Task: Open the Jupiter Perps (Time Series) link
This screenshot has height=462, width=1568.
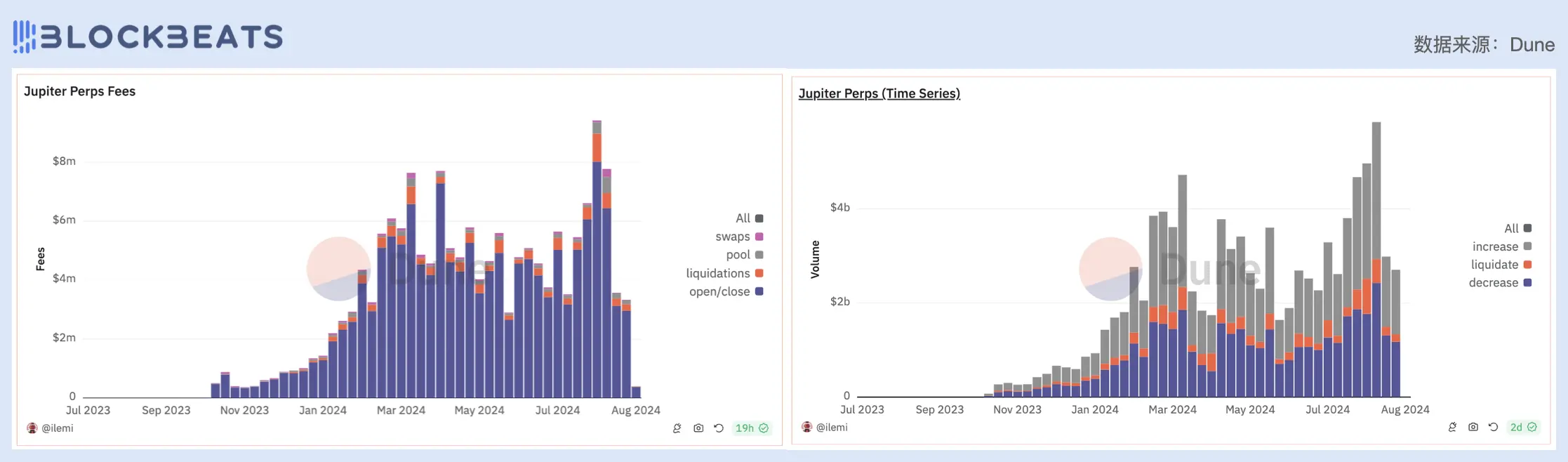Action: [x=879, y=93]
